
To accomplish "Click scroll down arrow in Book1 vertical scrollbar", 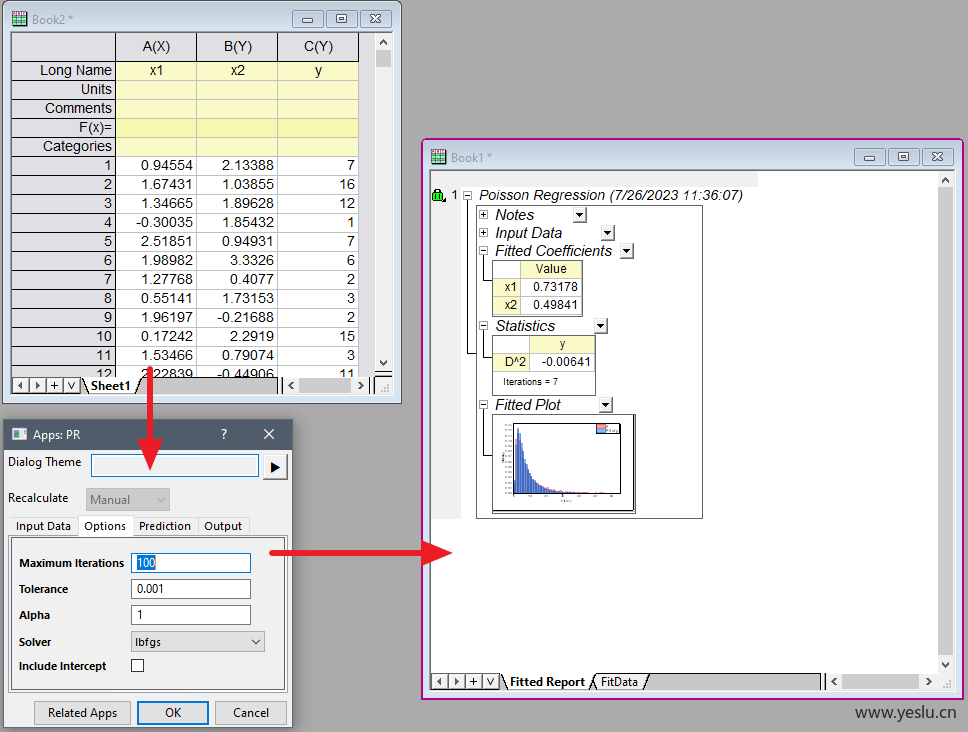I will pyautogui.click(x=945, y=665).
